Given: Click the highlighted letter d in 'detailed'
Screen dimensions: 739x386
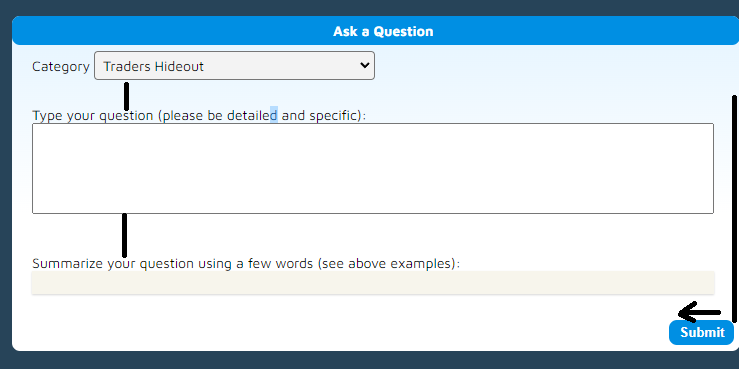Looking at the screenshot, I should 274,115.
